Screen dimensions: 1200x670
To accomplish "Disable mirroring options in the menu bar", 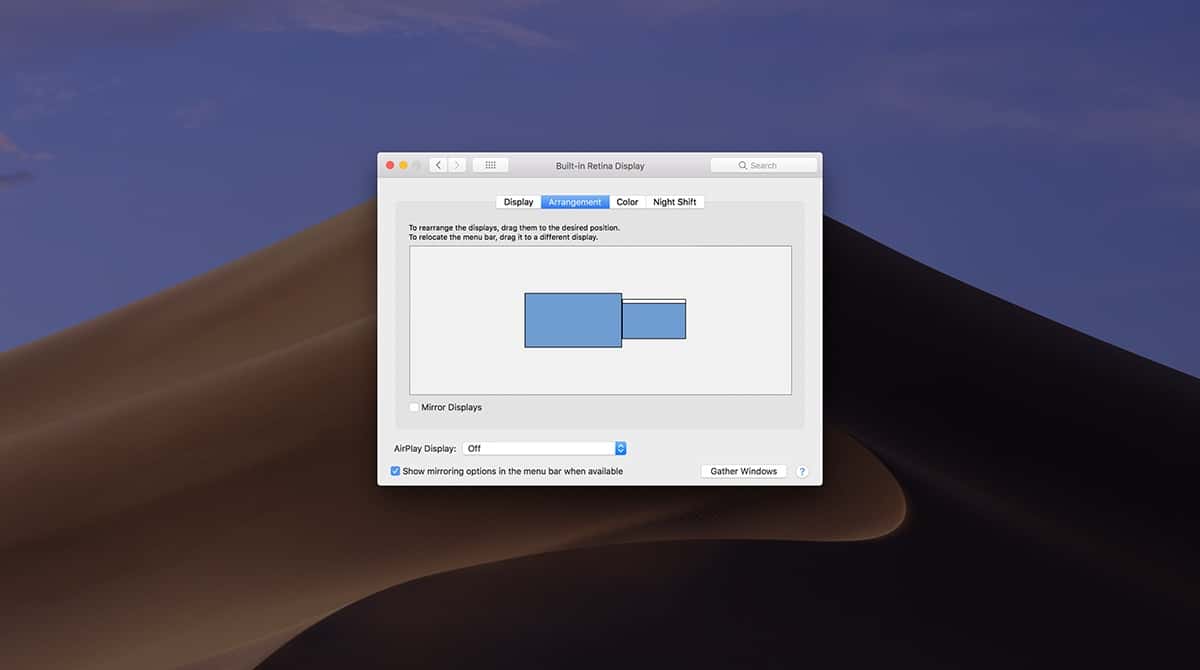I will [x=394, y=470].
